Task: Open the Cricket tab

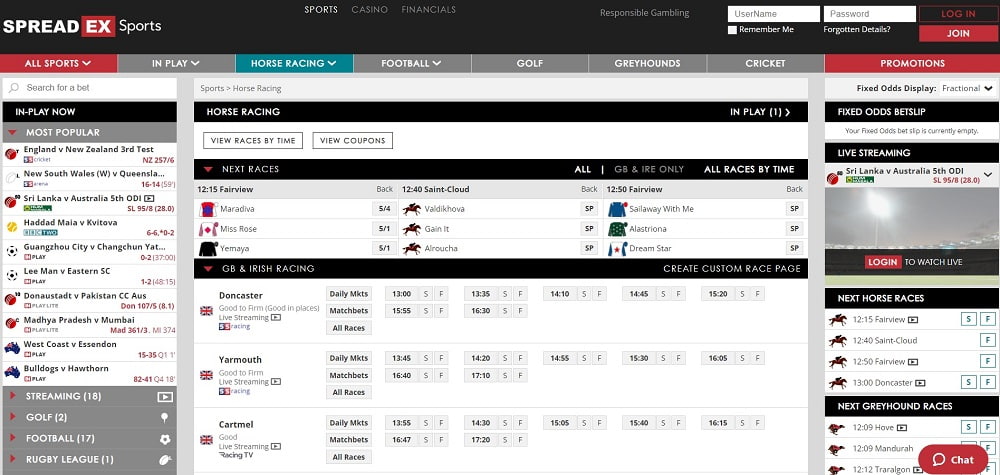Action: (x=765, y=63)
